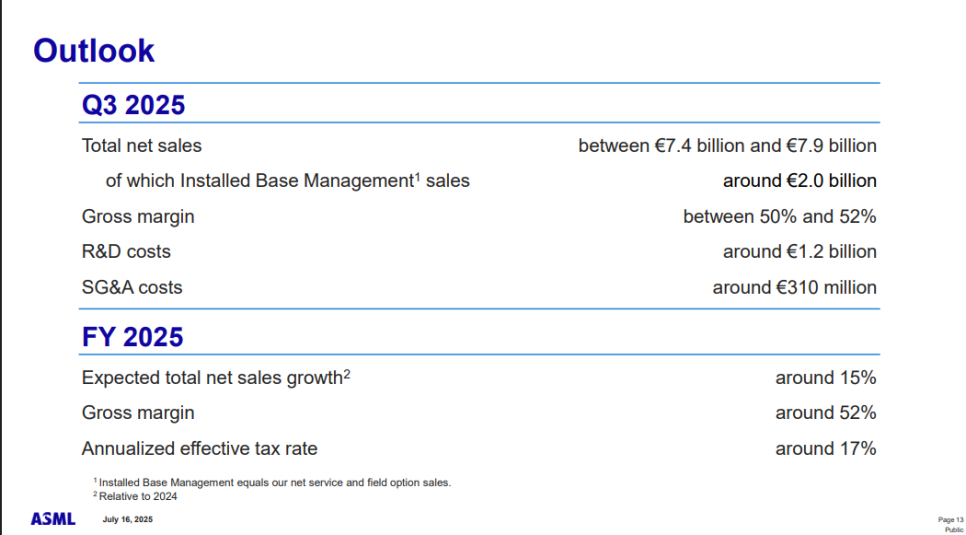This screenshot has width=966, height=535.
Task: Click the FY 2025 section heading
Action: [x=132, y=337]
